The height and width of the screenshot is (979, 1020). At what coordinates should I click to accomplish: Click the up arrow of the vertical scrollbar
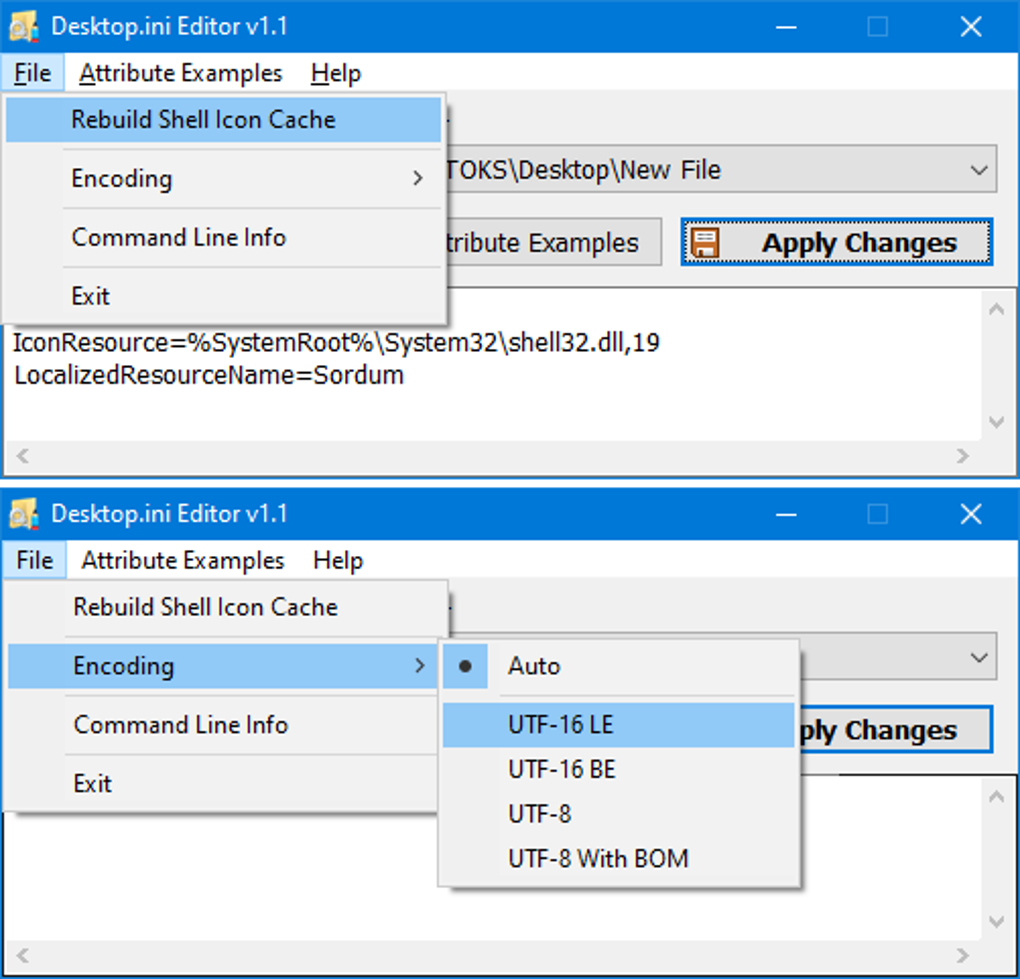click(x=998, y=309)
